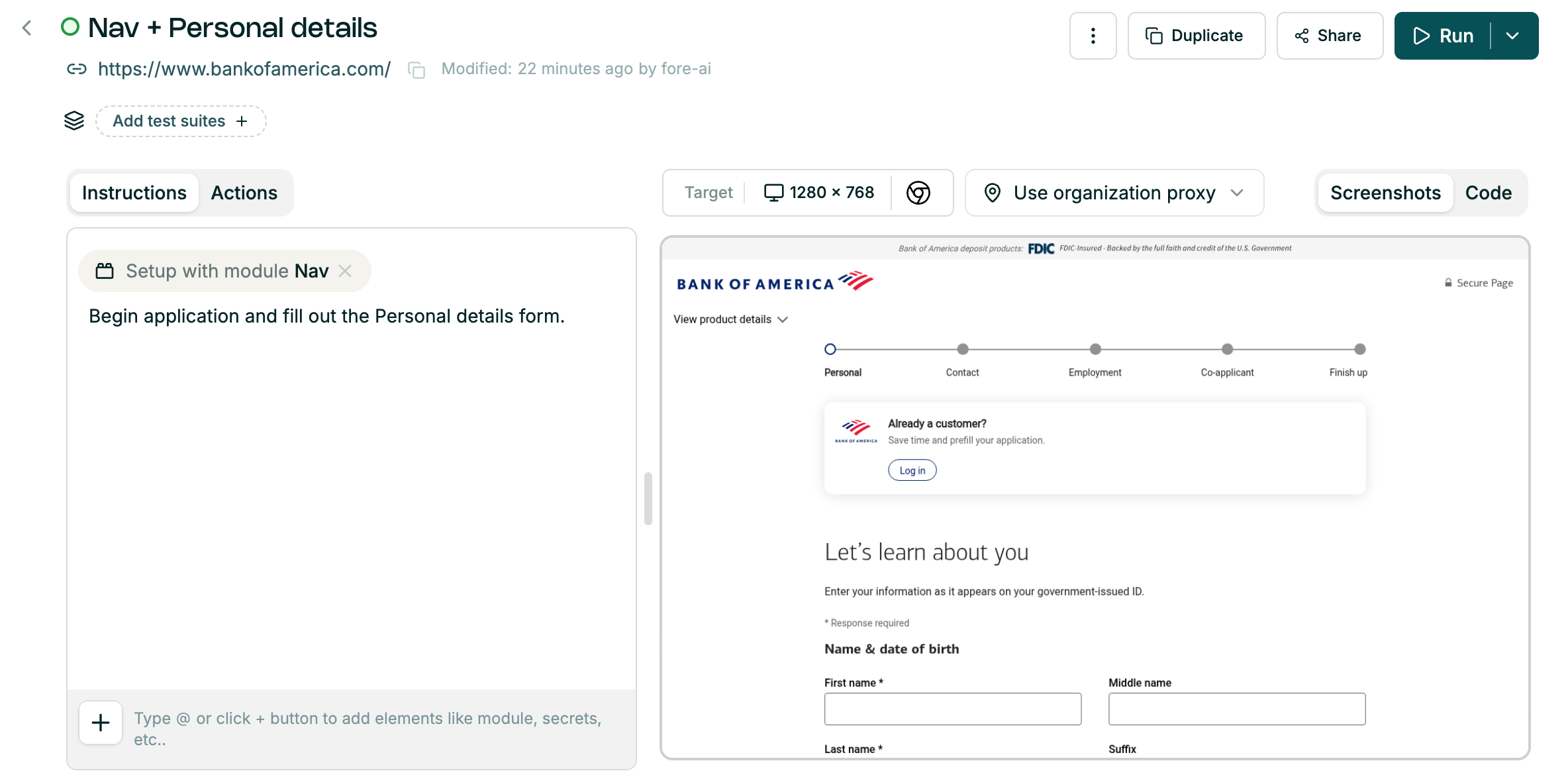This screenshot has width=1568, height=771.
Task: Click the Setup with module Nav chip
Action: click(224, 271)
